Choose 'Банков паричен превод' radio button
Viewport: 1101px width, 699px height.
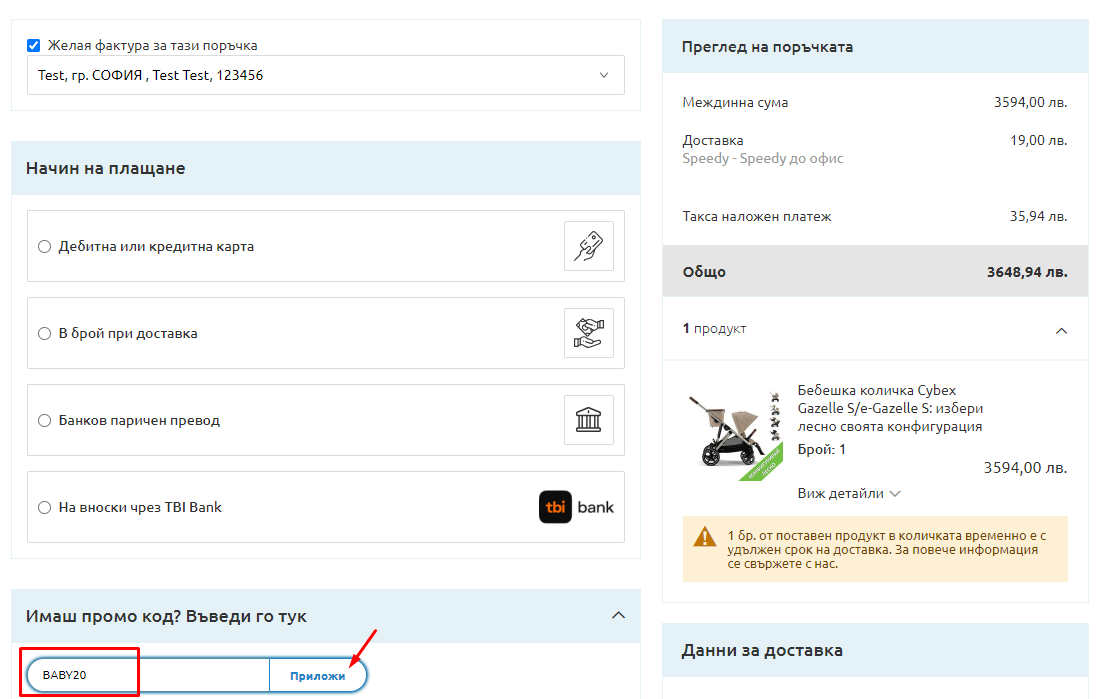(x=44, y=421)
